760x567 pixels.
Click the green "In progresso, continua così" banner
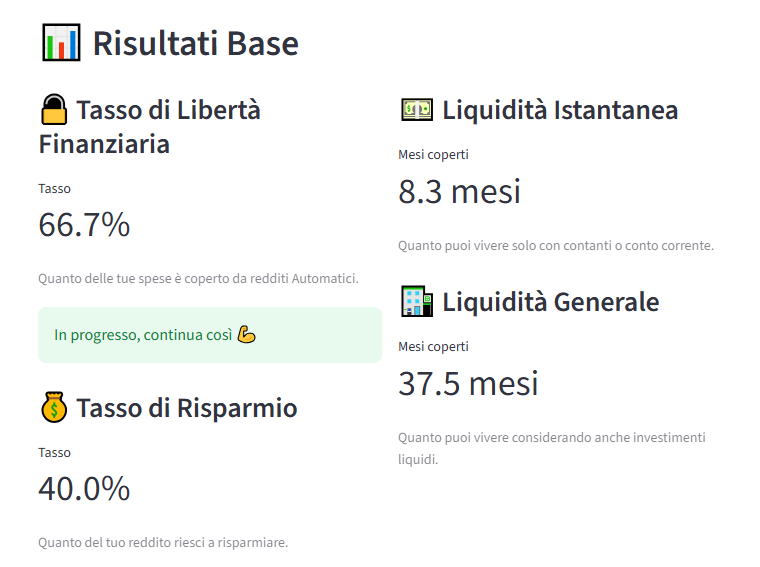point(210,335)
